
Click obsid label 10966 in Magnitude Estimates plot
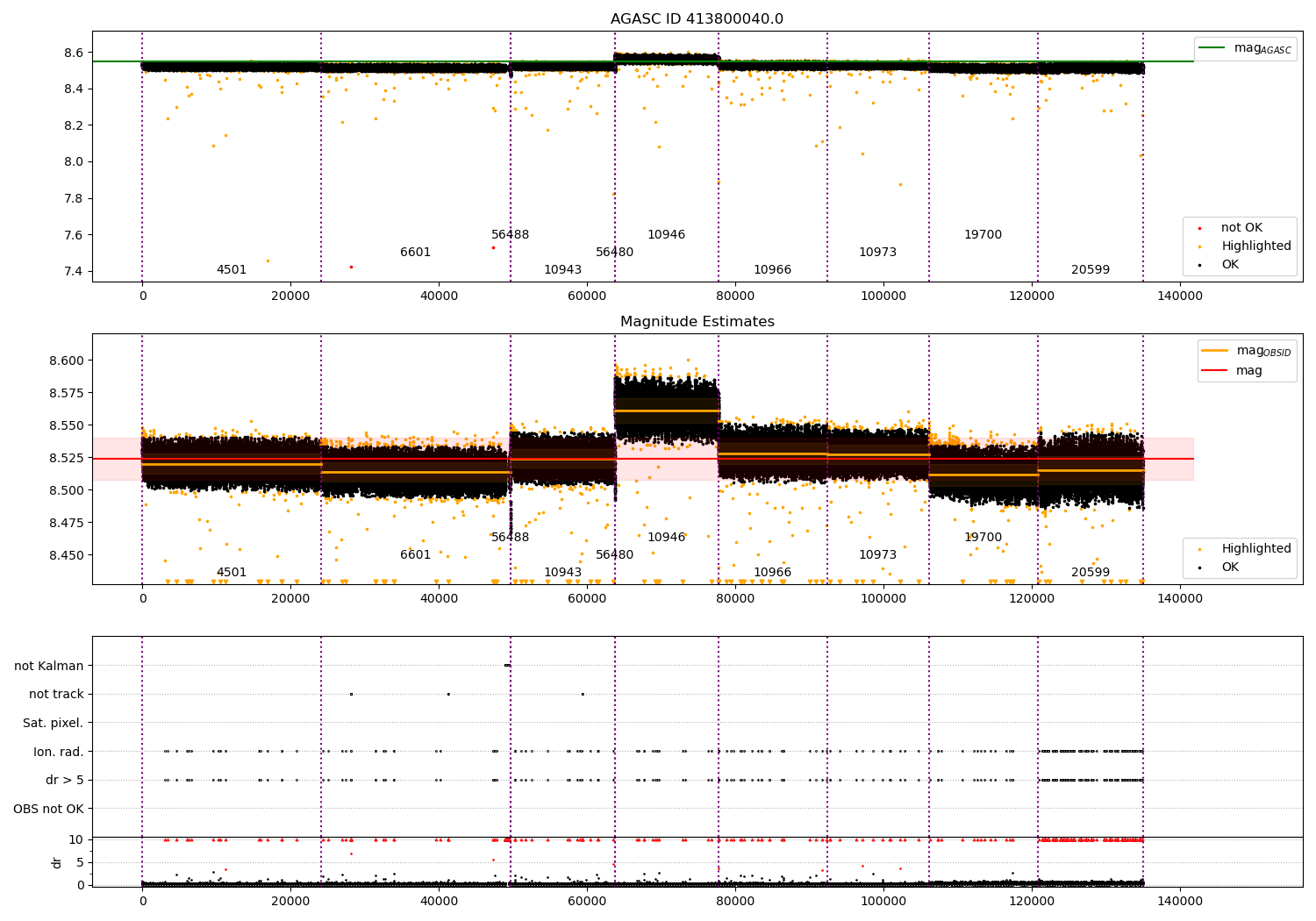[x=773, y=573]
